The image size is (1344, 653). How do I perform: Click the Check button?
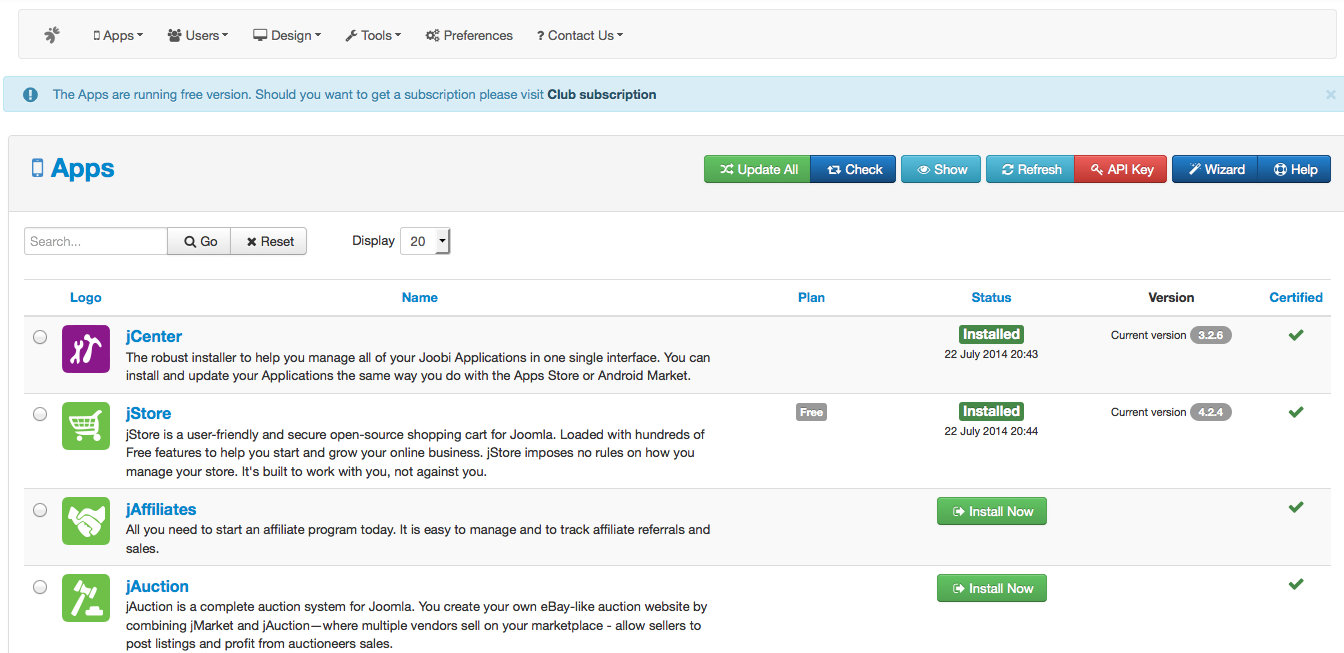pos(854,169)
